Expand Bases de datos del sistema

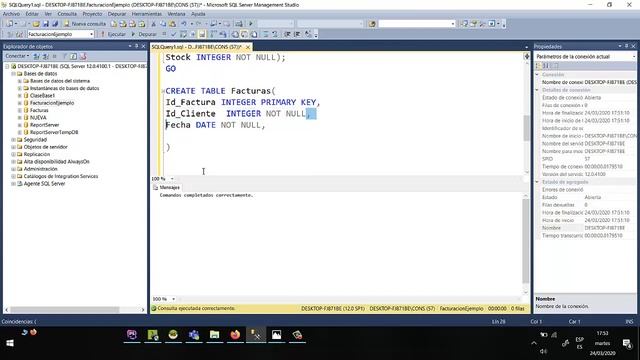pyautogui.click(x=20, y=81)
